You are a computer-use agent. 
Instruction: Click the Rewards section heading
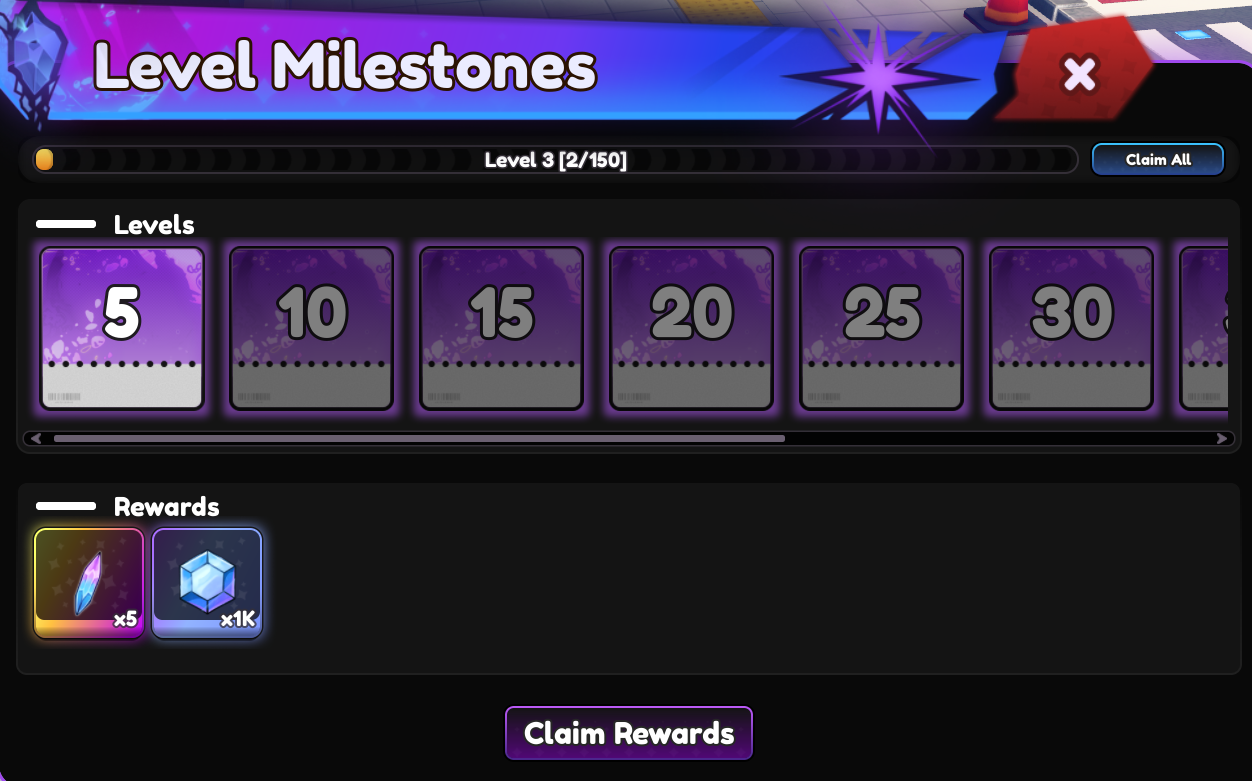click(x=166, y=507)
